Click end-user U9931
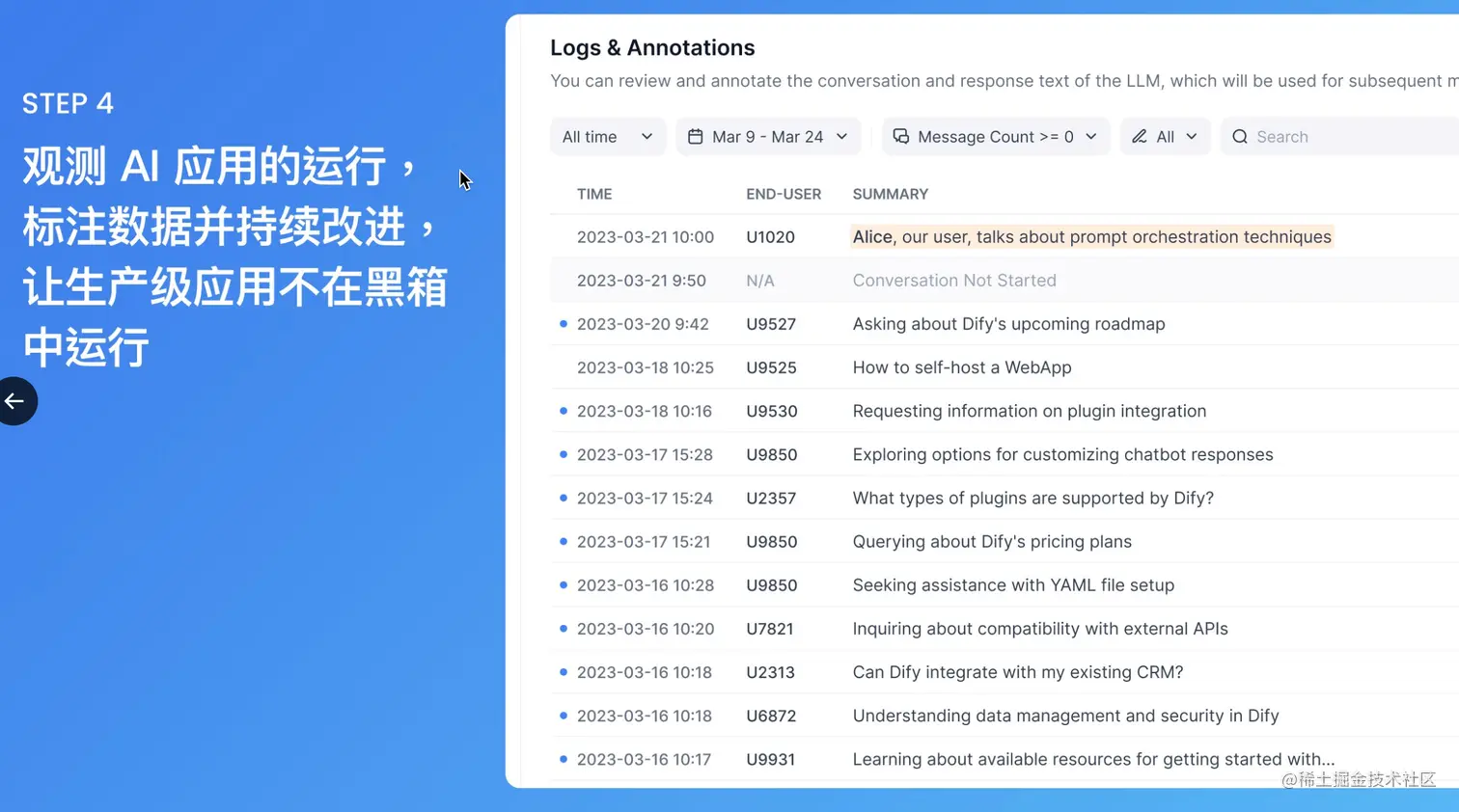1459x812 pixels. (x=770, y=759)
